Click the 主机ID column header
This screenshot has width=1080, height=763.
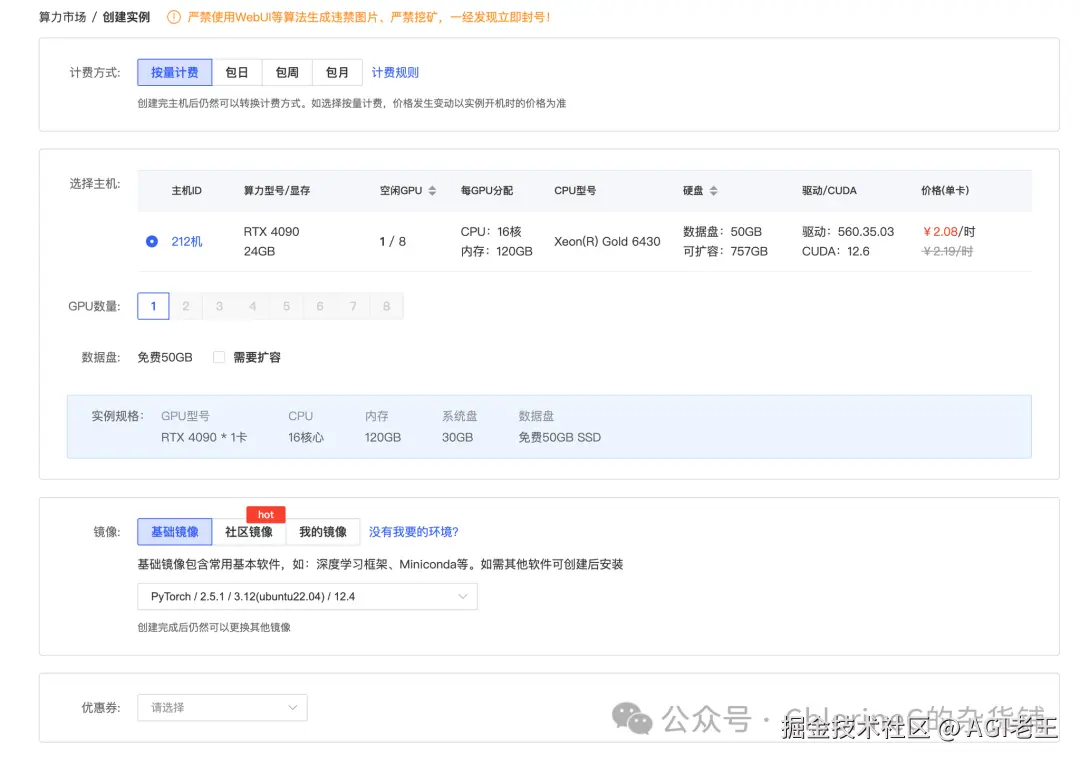point(187,191)
